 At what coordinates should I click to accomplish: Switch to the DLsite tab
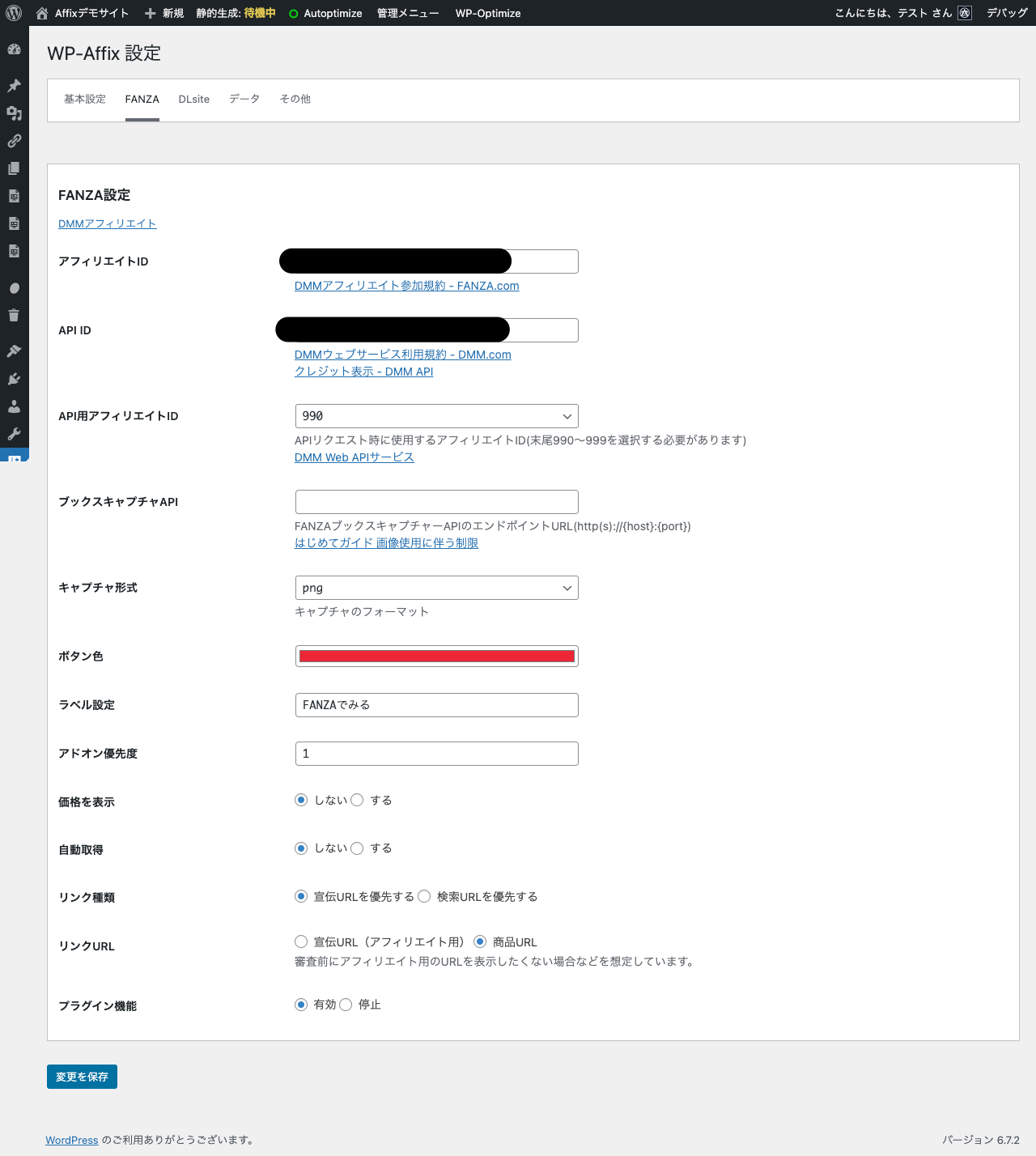click(x=194, y=99)
